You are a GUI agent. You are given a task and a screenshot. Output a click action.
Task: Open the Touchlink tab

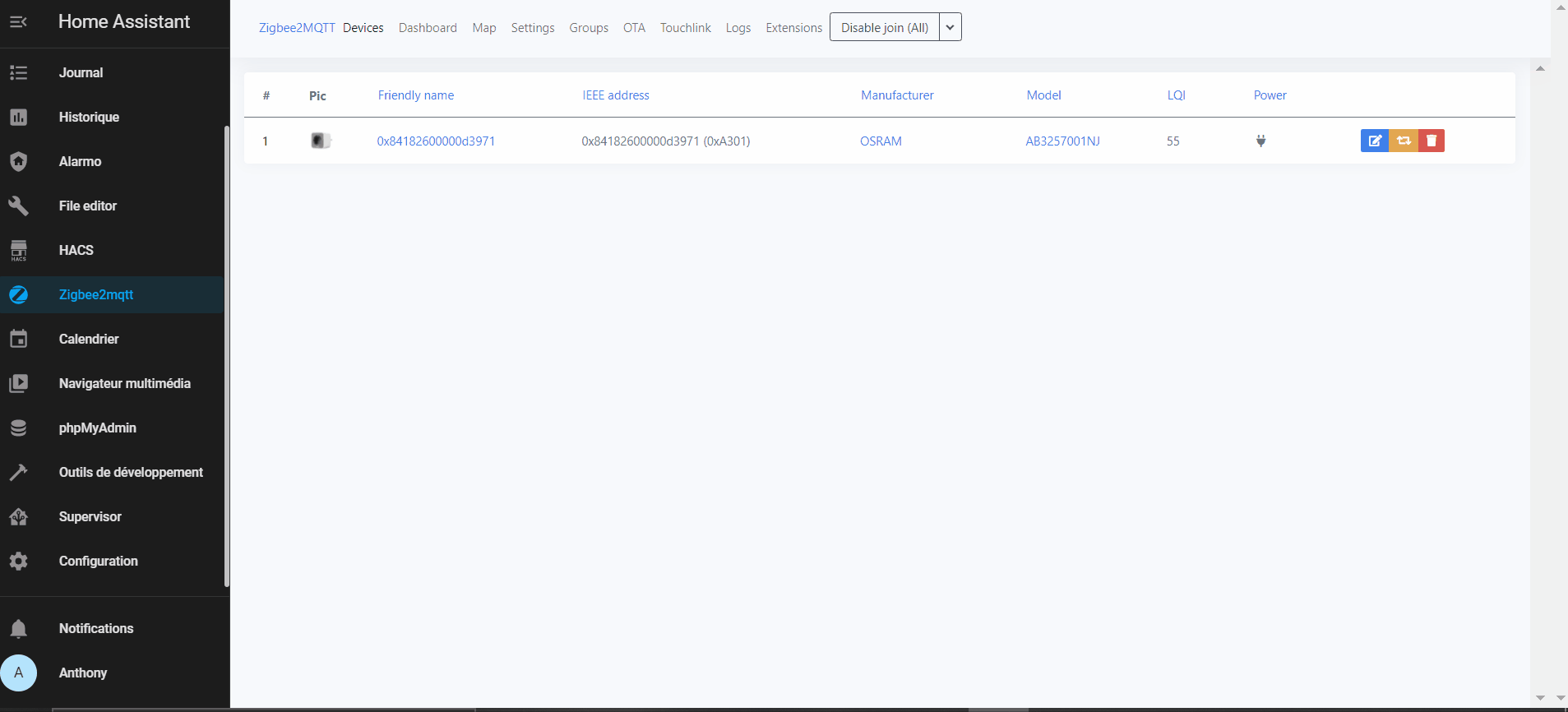[x=686, y=27]
